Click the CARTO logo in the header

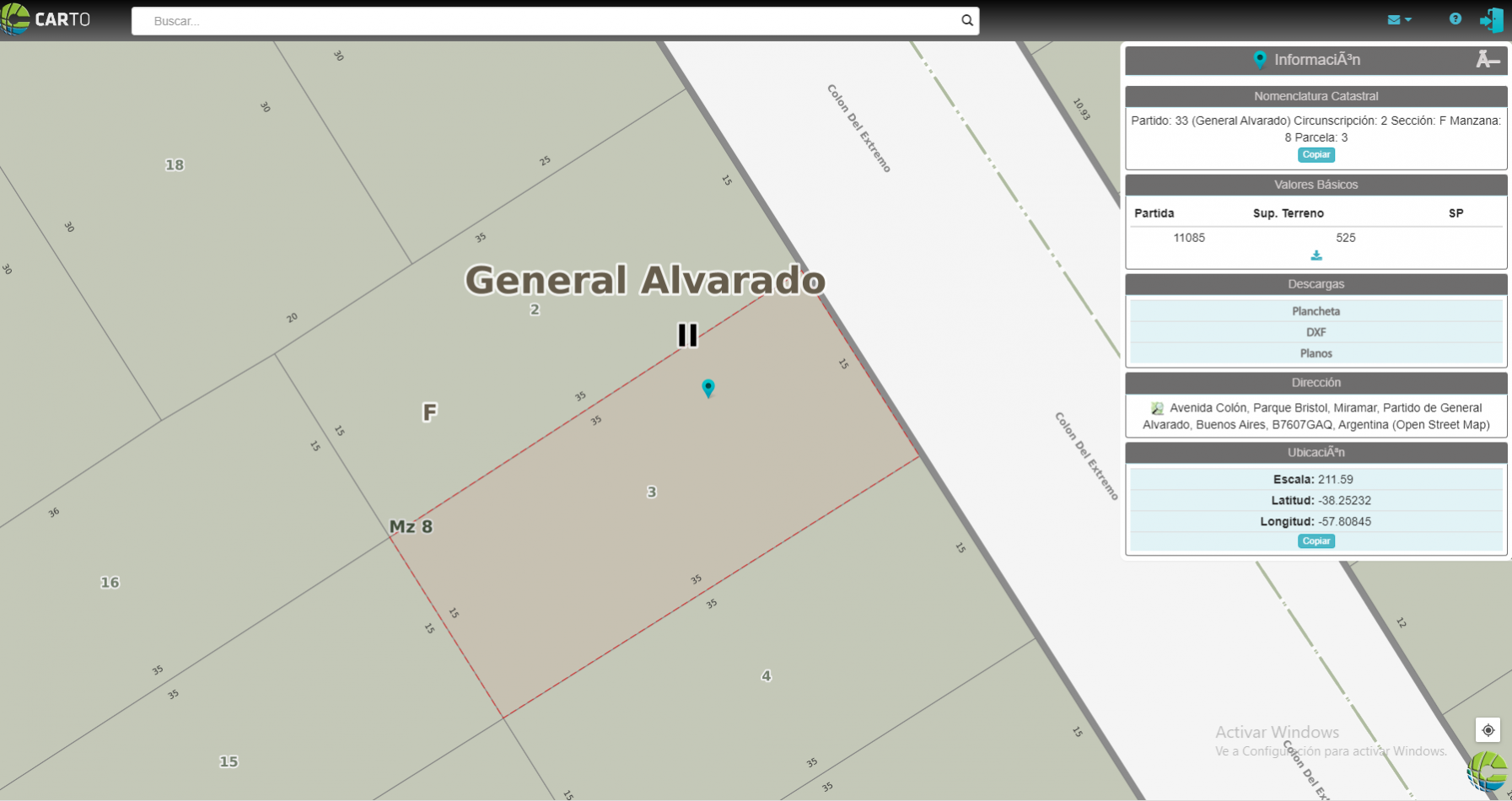[x=46, y=19]
